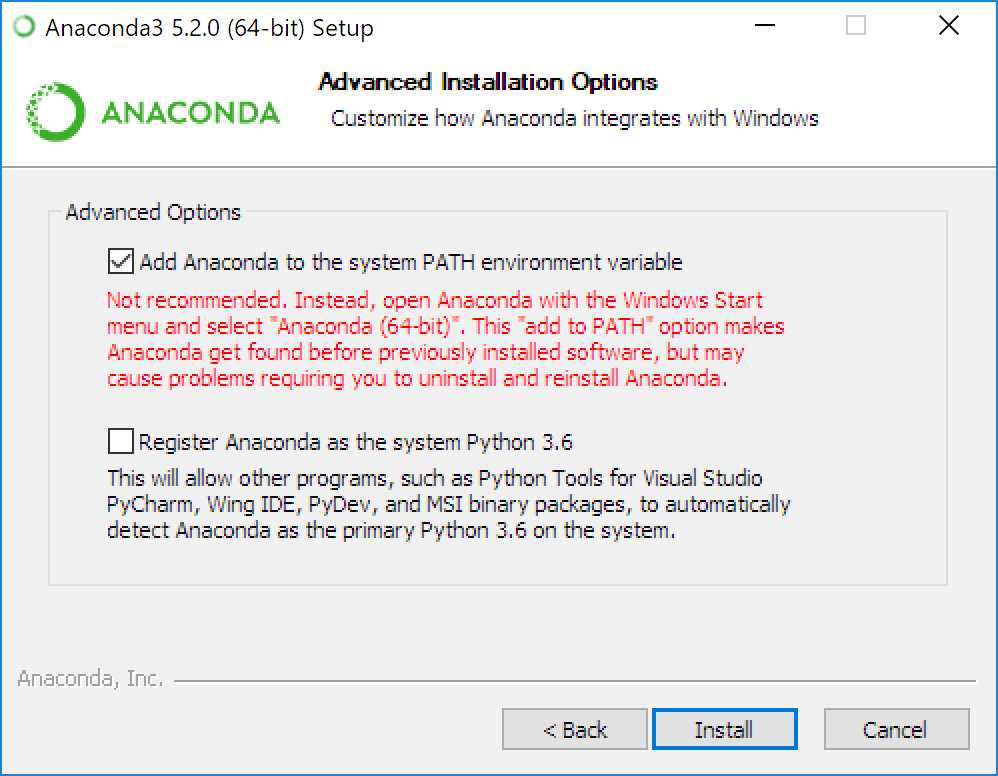This screenshot has width=998, height=776.
Task: Go back with the < Back button
Action: tap(575, 729)
